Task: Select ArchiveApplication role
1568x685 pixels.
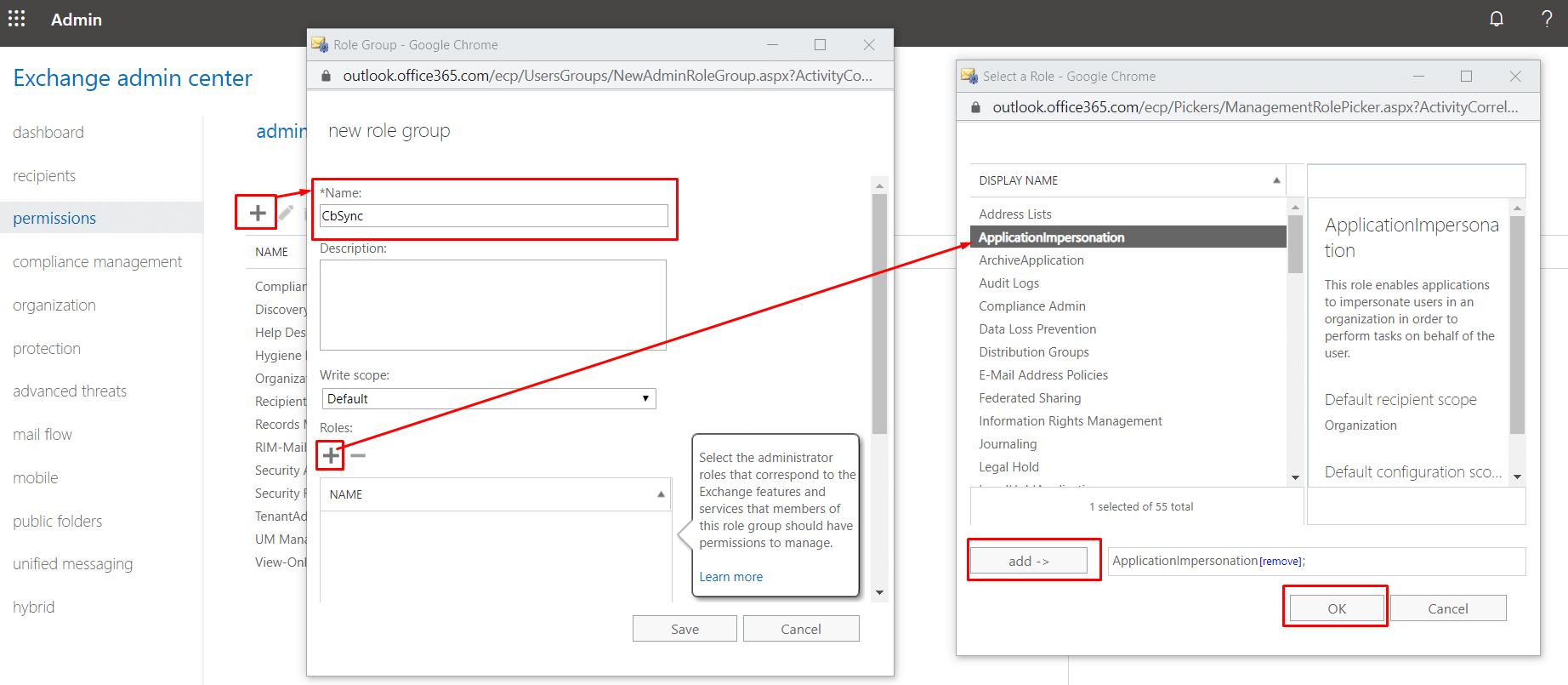Action: click(1031, 260)
